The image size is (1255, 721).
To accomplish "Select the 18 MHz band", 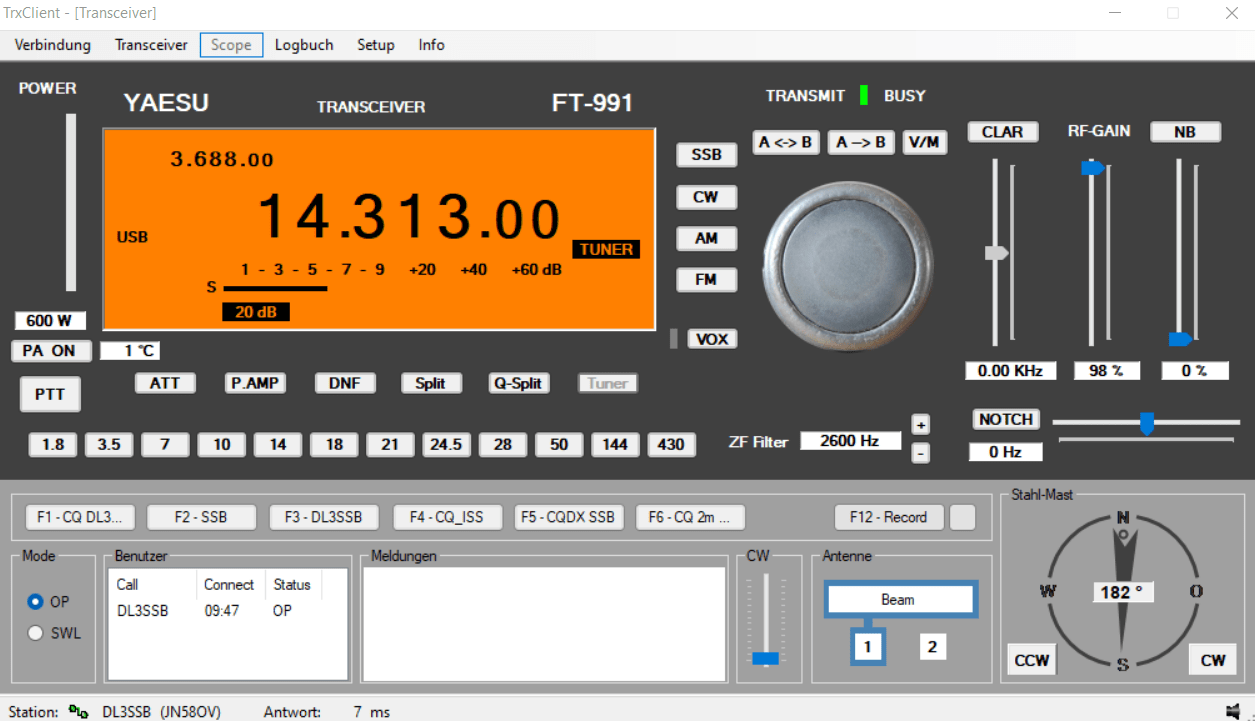I will 334,444.
